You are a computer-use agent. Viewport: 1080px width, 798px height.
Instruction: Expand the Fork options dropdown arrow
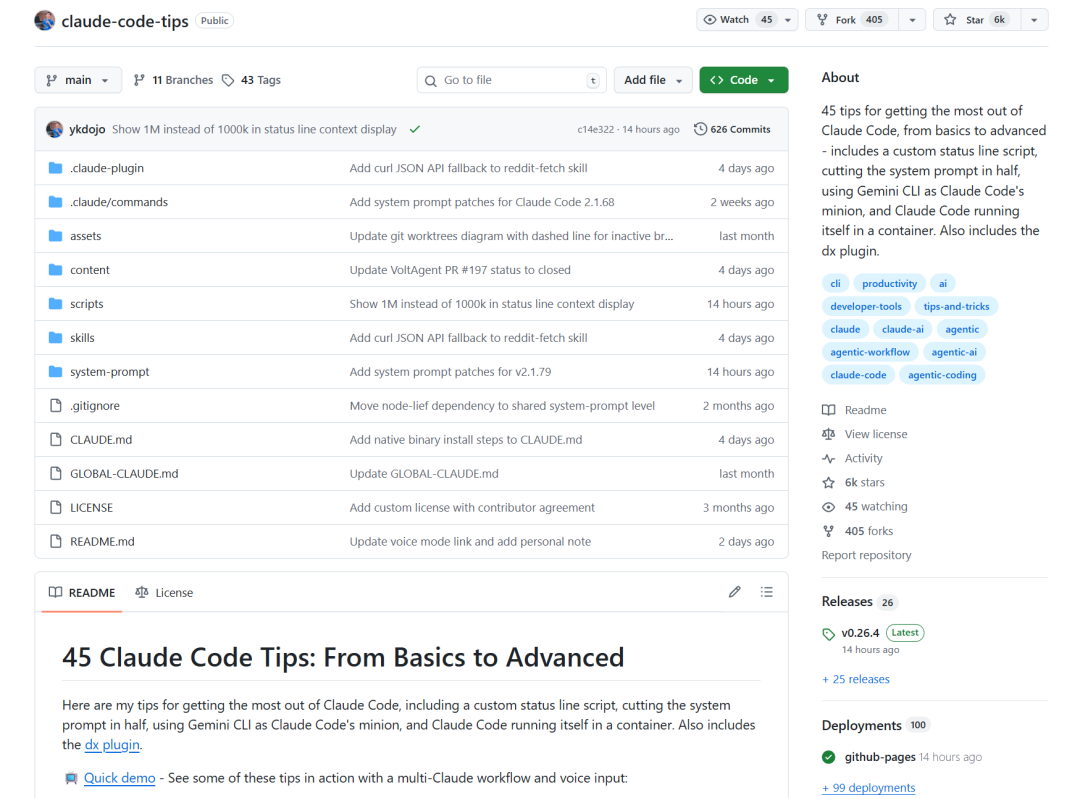[x=913, y=20]
